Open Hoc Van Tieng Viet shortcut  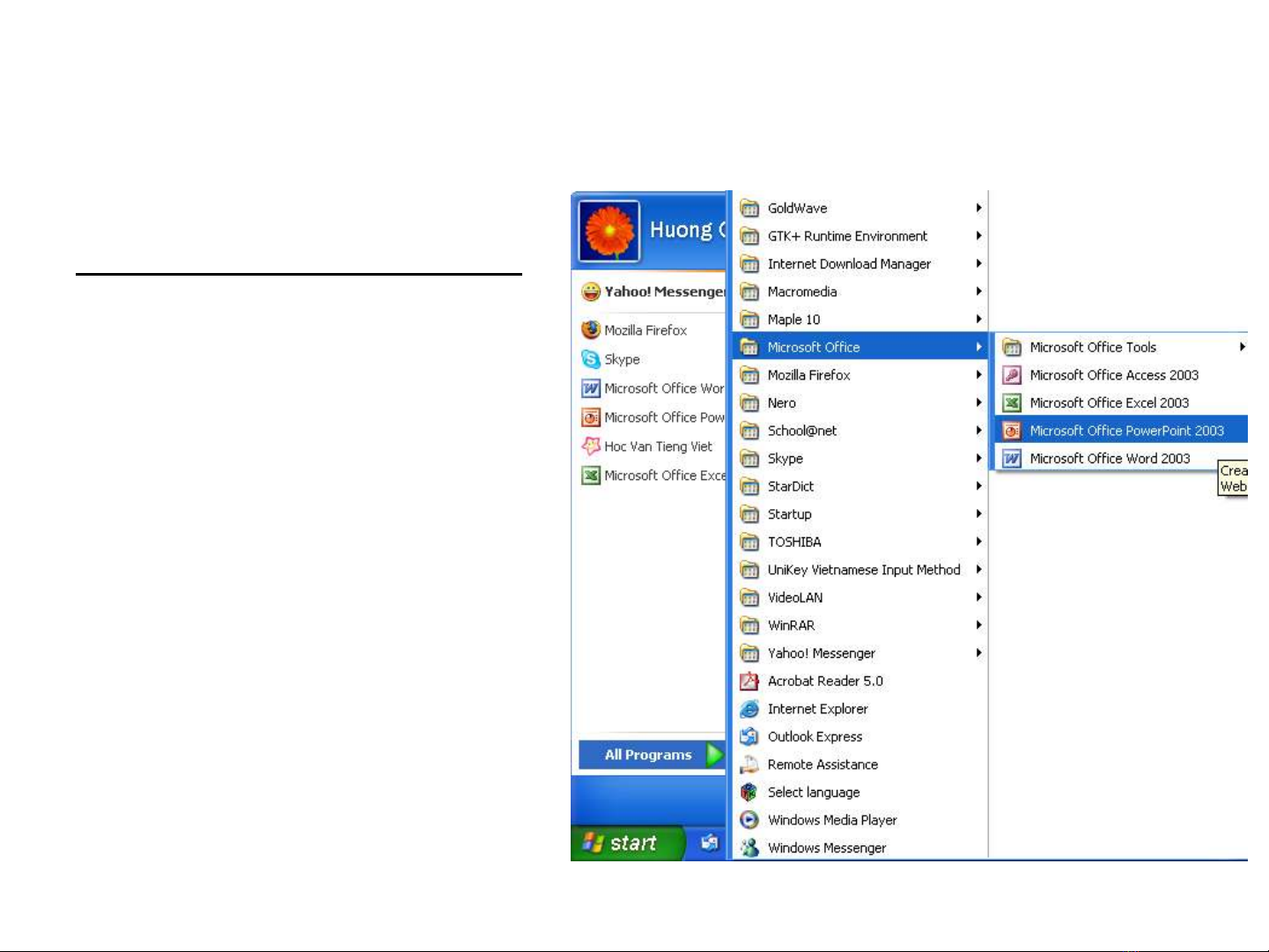[657, 446]
